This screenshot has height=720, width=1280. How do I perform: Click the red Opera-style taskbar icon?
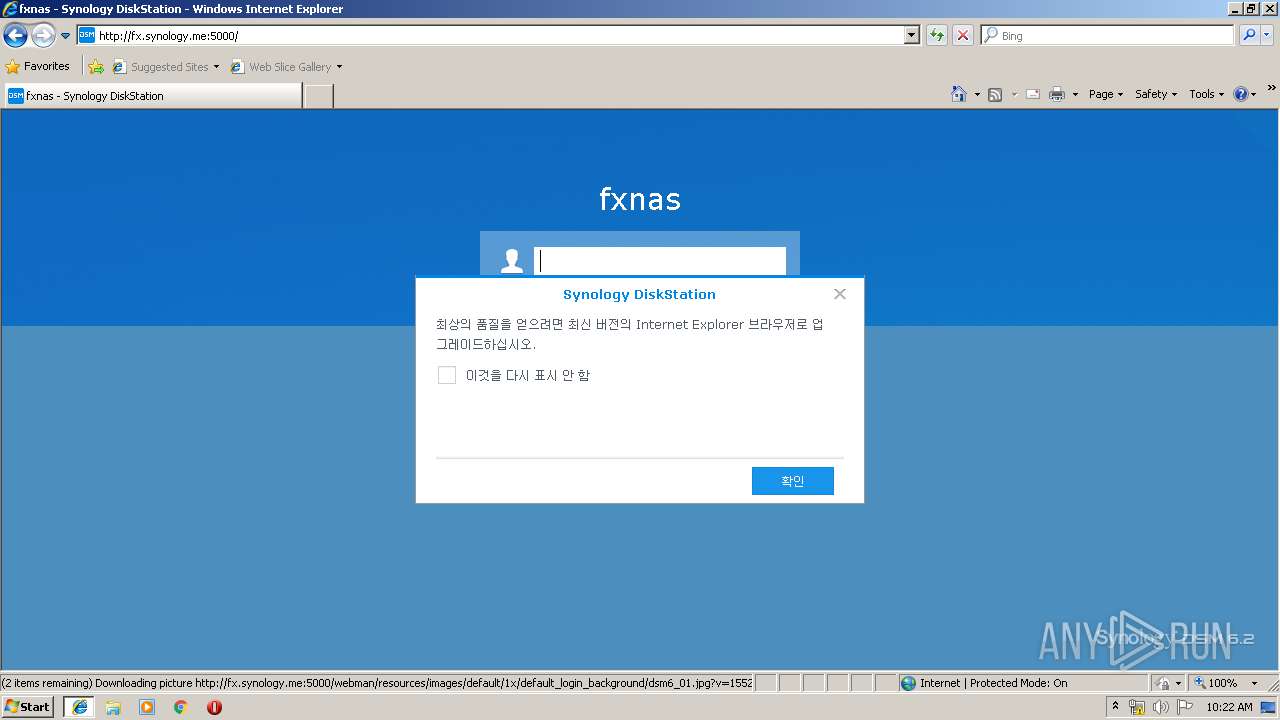214,706
